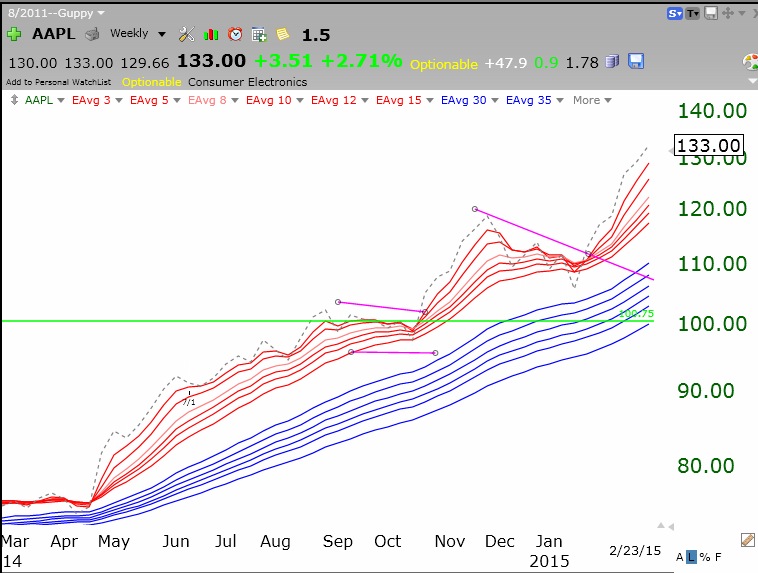Click the vertical resize arrows before AAPL legend

[14, 100]
